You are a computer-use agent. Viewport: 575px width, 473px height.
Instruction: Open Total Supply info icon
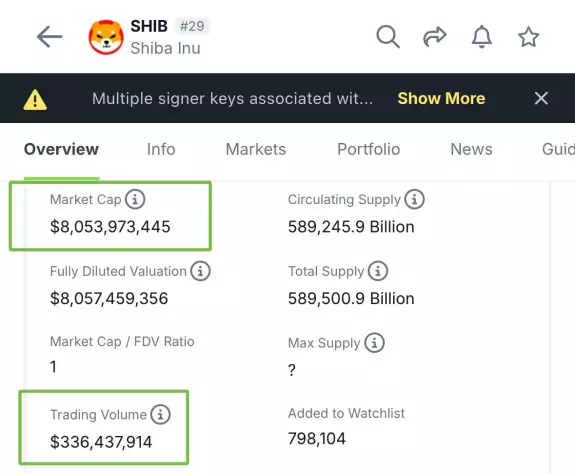(378, 271)
